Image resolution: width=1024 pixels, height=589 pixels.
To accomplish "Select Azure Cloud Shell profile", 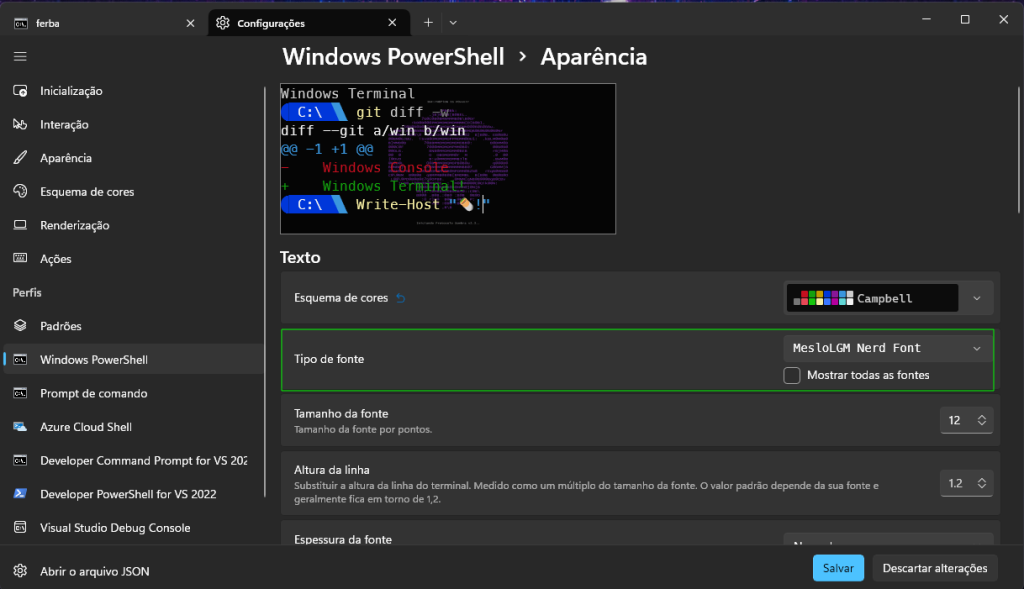I will click(x=85, y=427).
